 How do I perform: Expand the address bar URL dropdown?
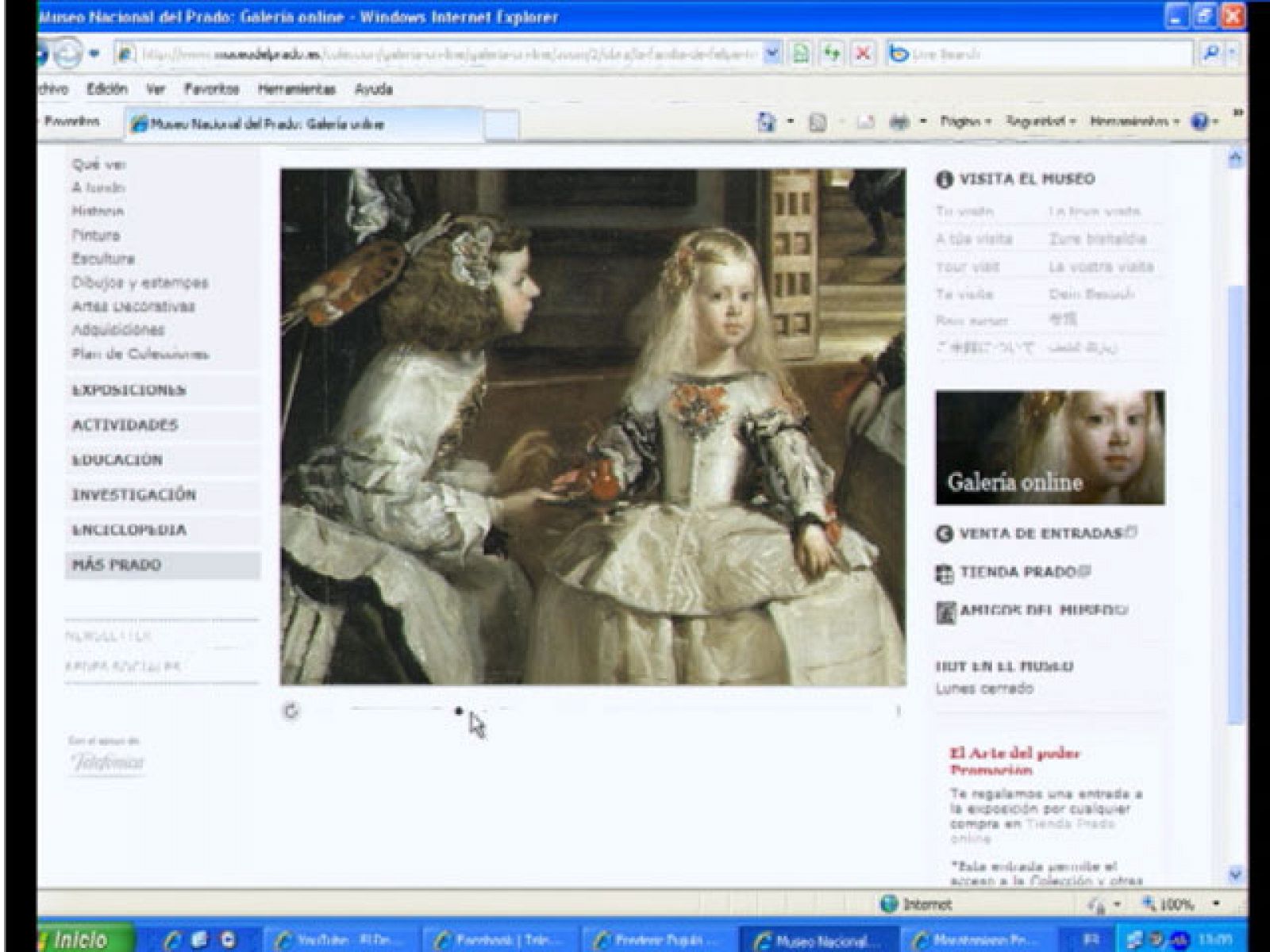pyautogui.click(x=772, y=54)
